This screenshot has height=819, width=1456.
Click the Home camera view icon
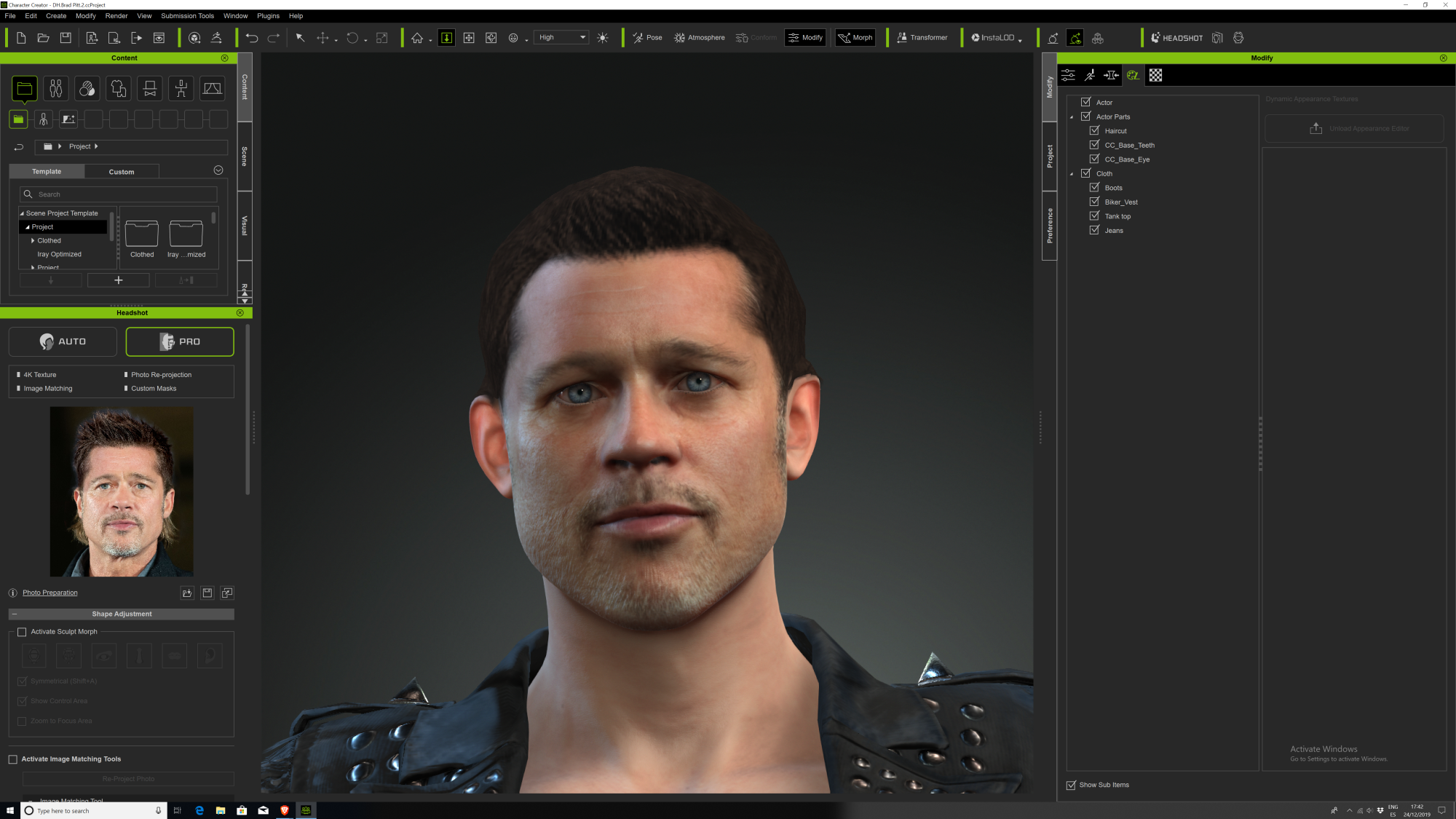pos(417,38)
